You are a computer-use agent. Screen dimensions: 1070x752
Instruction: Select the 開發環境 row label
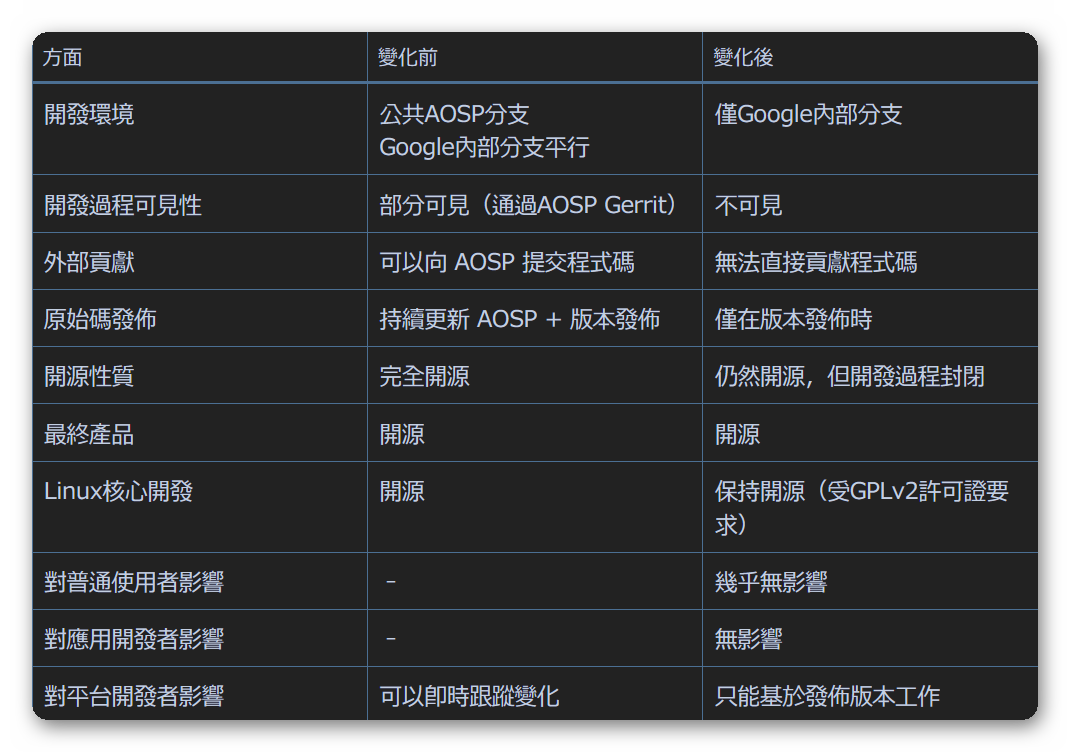click(x=89, y=114)
